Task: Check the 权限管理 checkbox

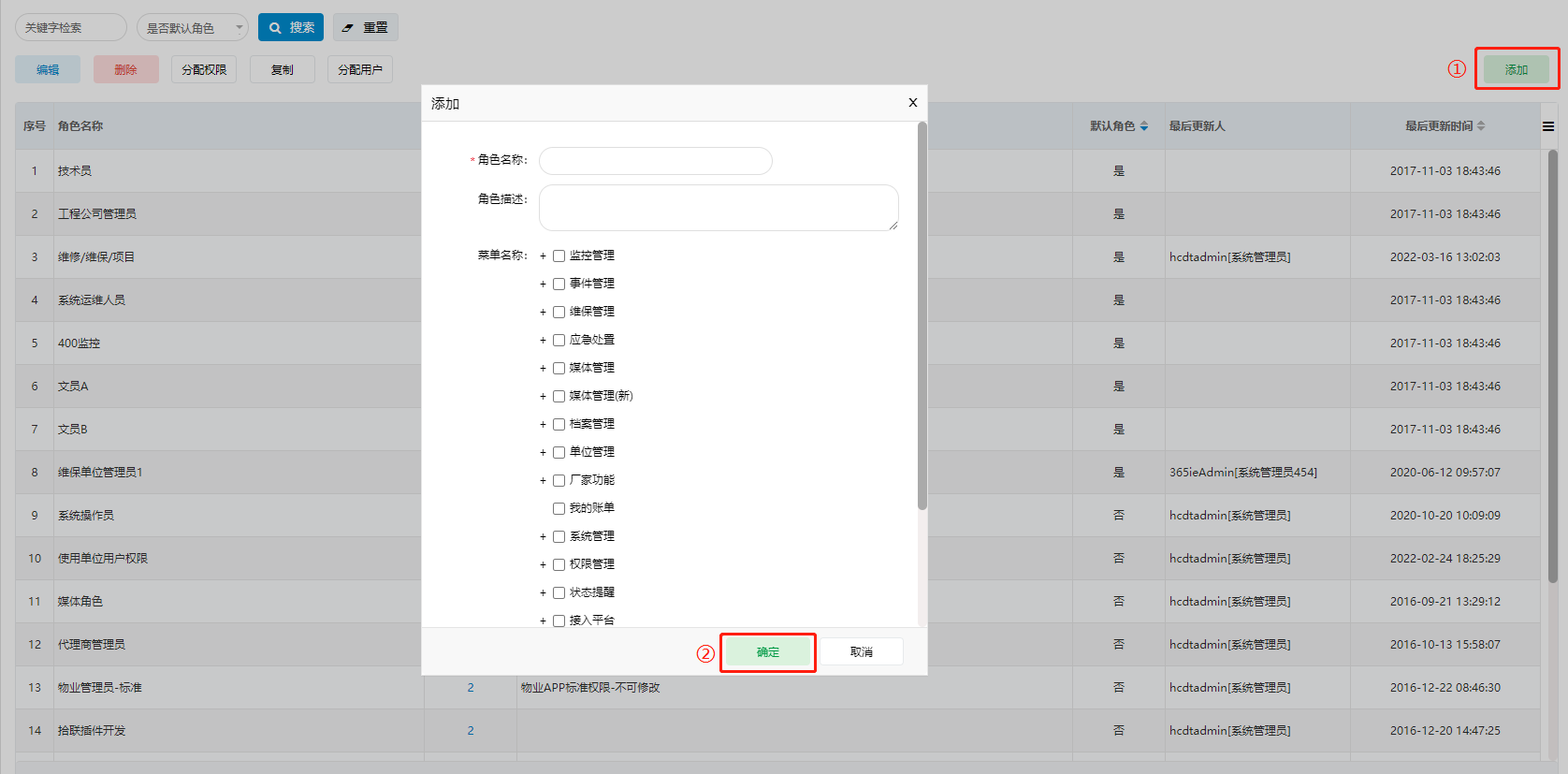Action: tap(559, 564)
